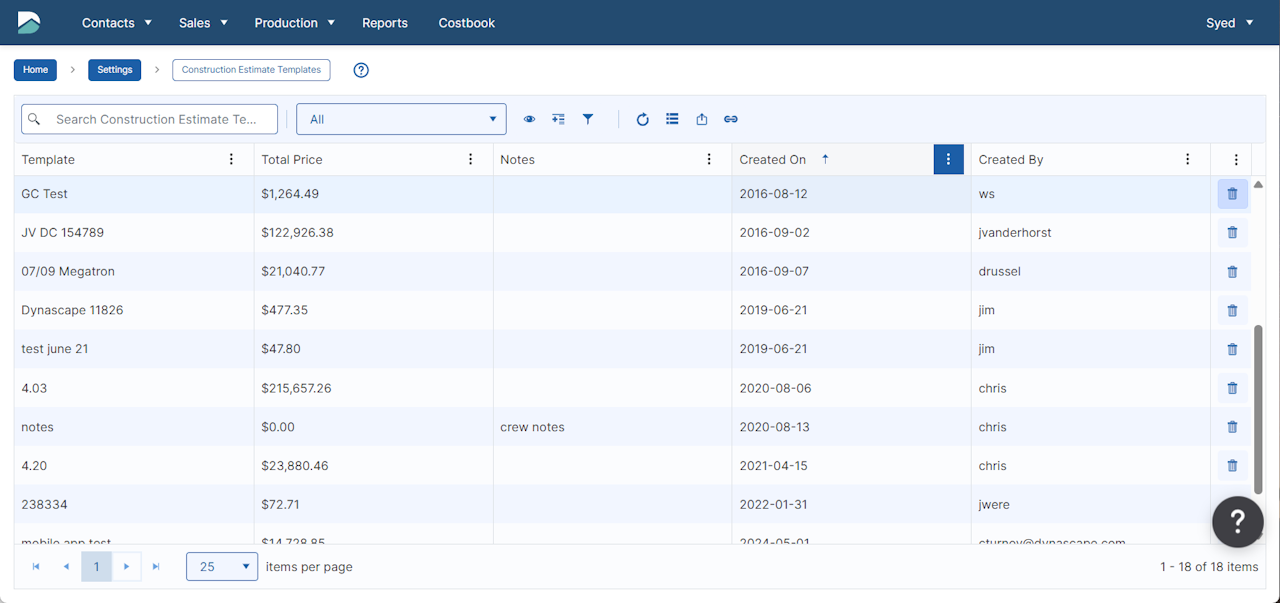Click the refresh icon in the toolbar

point(643,119)
